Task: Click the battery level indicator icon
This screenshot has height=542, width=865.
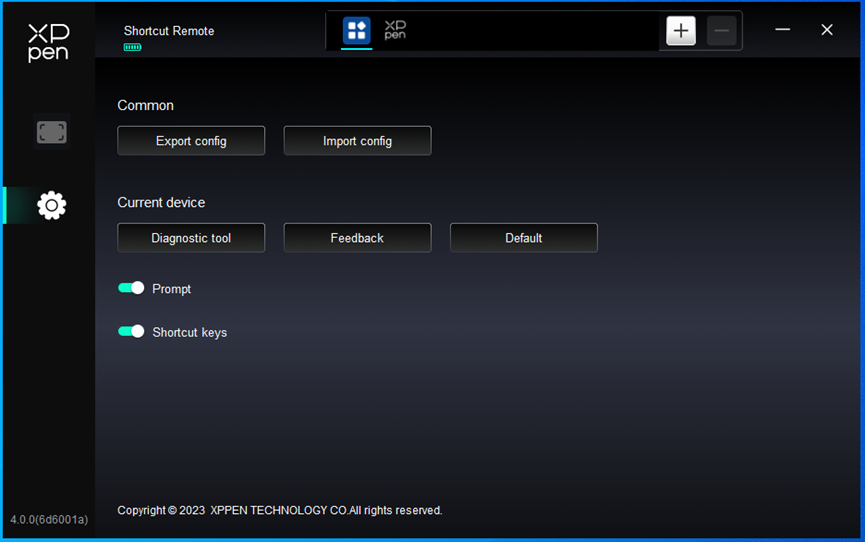Action: click(132, 47)
